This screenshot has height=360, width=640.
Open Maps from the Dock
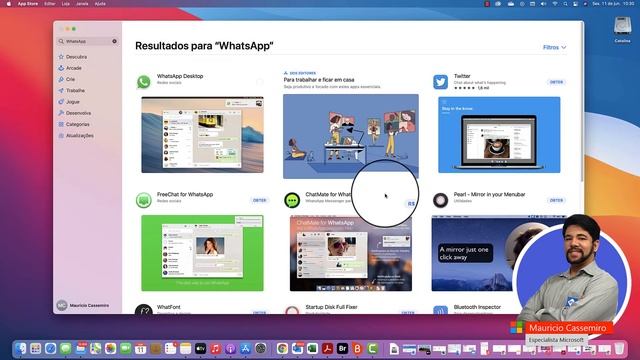pyautogui.click(x=96, y=349)
